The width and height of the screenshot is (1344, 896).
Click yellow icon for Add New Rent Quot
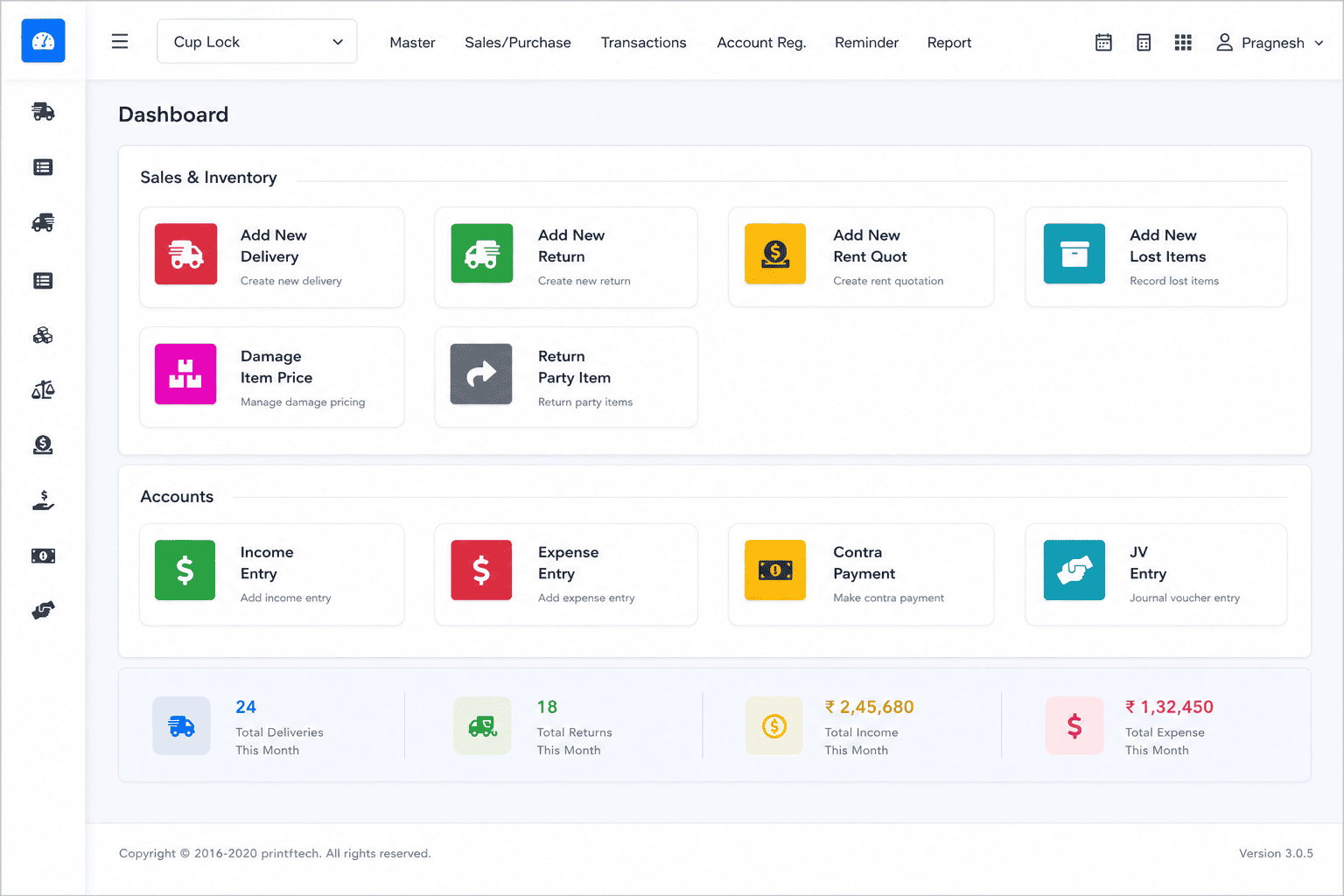pyautogui.click(x=775, y=254)
